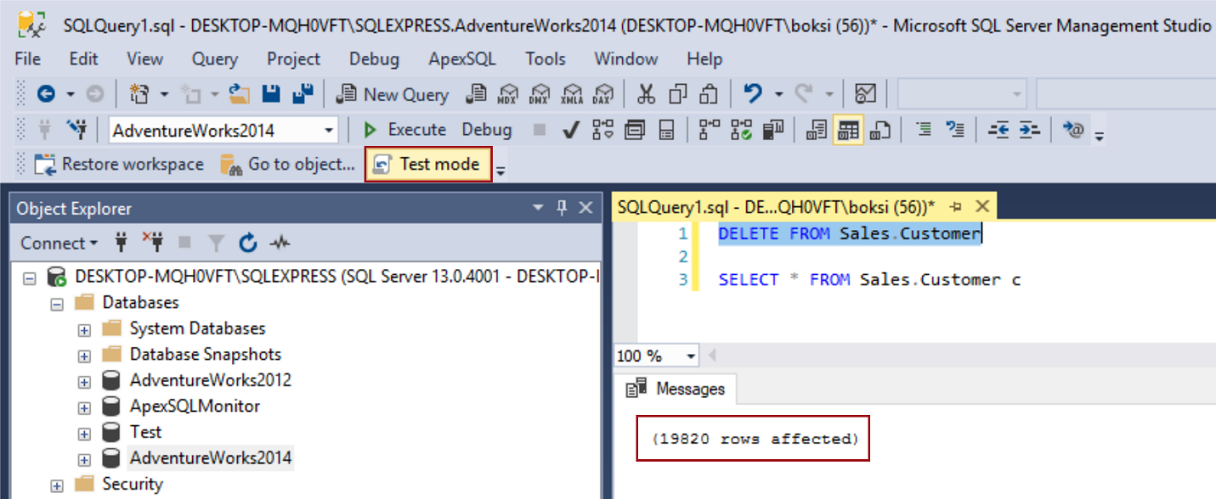The width and height of the screenshot is (1216, 499).
Task: Click the Undo arrow icon
Action: click(x=754, y=94)
